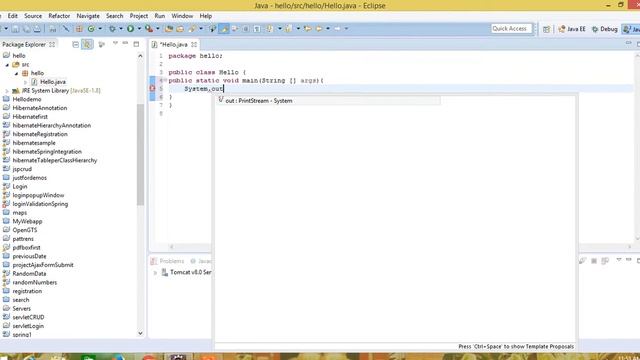This screenshot has width=640, height=360.
Task: Open the Help menu
Action: coord(206,16)
